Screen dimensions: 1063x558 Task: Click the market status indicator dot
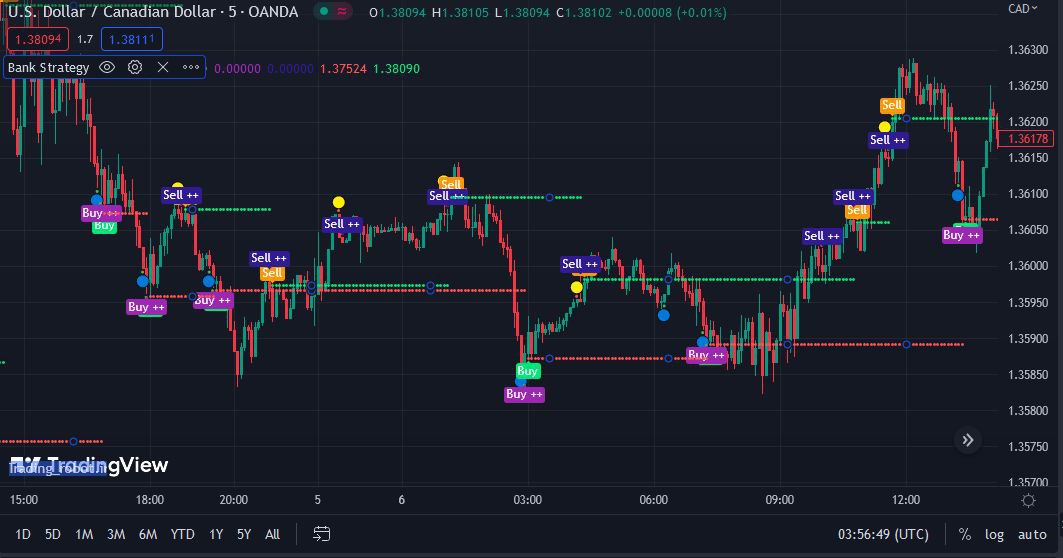point(324,12)
